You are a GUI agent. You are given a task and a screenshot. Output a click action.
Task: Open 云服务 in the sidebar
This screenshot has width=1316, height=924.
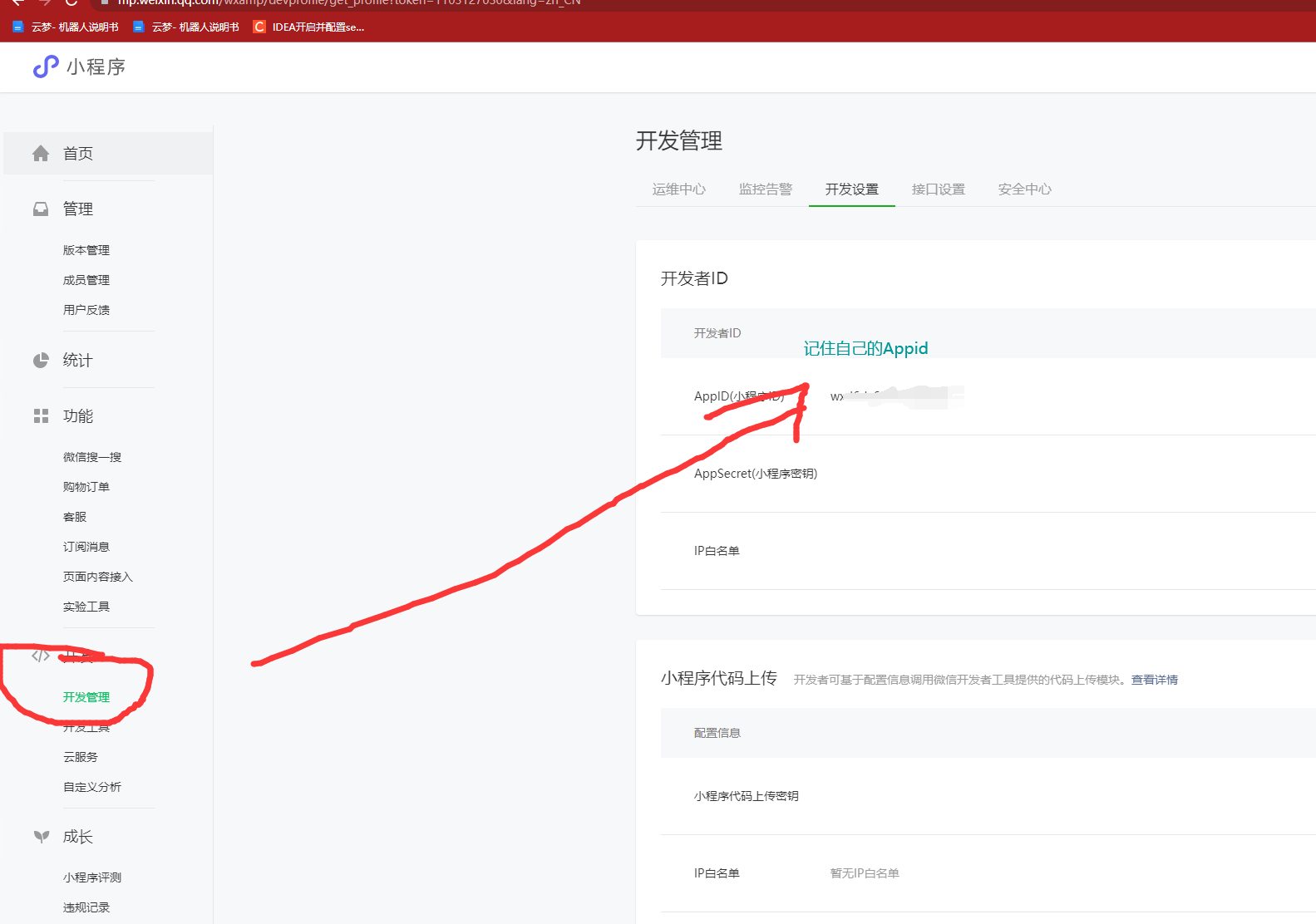(81, 757)
